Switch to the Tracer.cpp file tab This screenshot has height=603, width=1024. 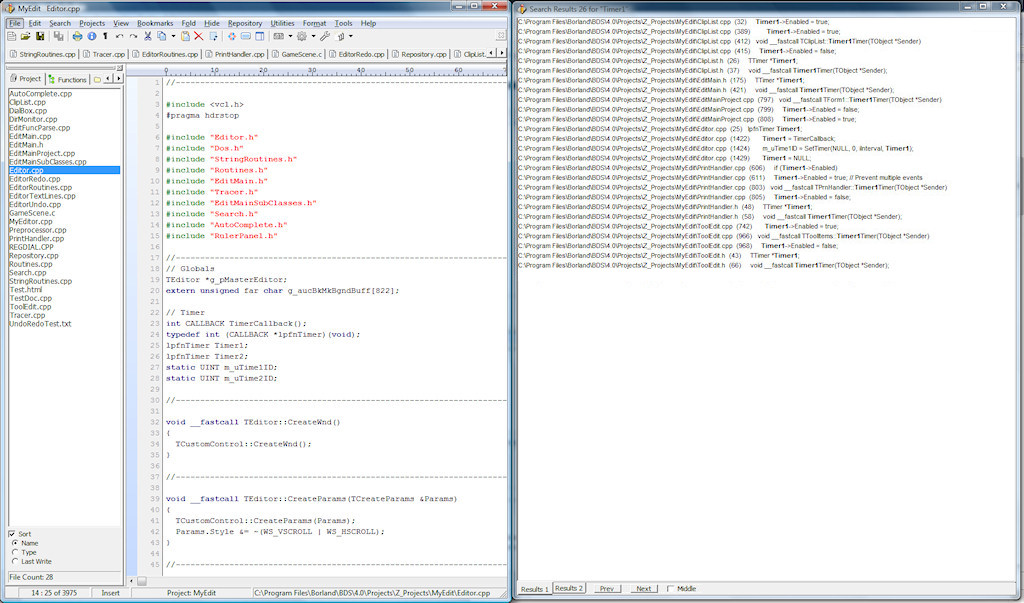pyautogui.click(x=104, y=54)
